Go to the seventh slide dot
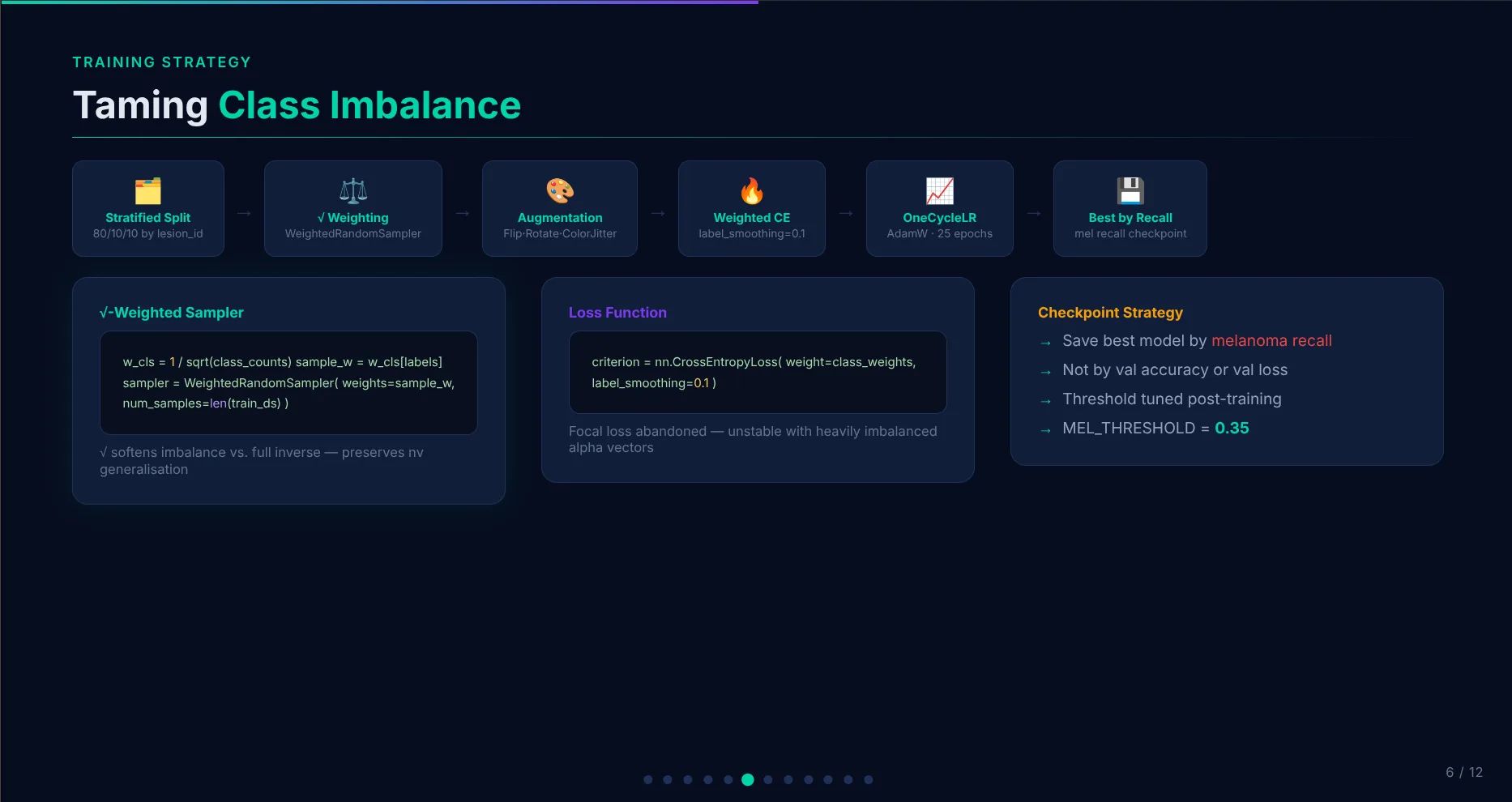This screenshot has height=802, width=1512. [x=768, y=779]
